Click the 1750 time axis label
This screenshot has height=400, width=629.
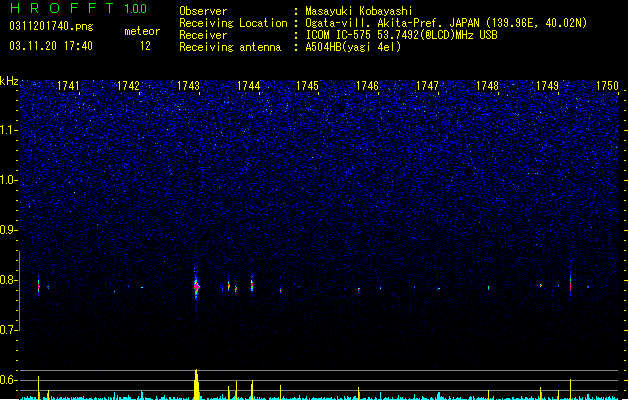[x=607, y=86]
